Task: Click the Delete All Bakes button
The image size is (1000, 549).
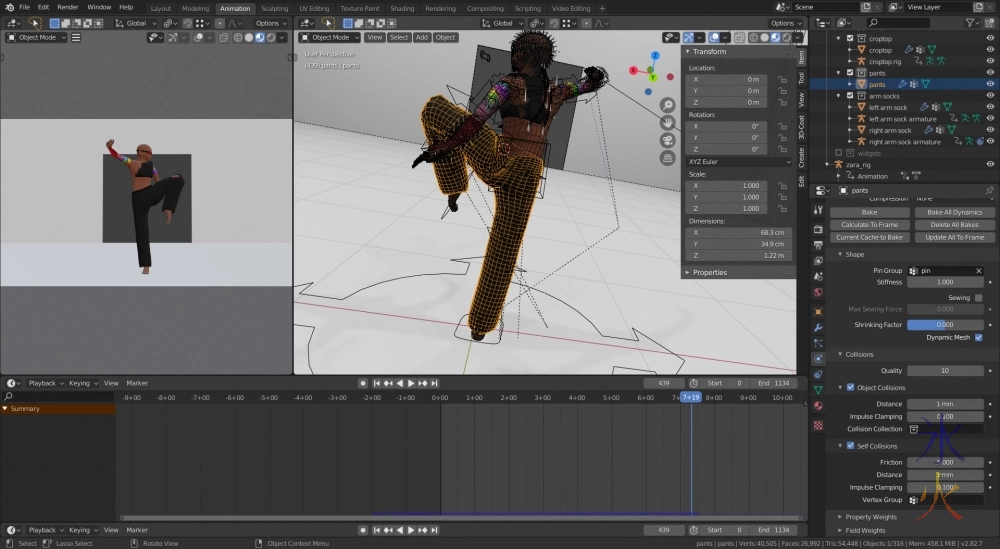Action: tap(953, 225)
